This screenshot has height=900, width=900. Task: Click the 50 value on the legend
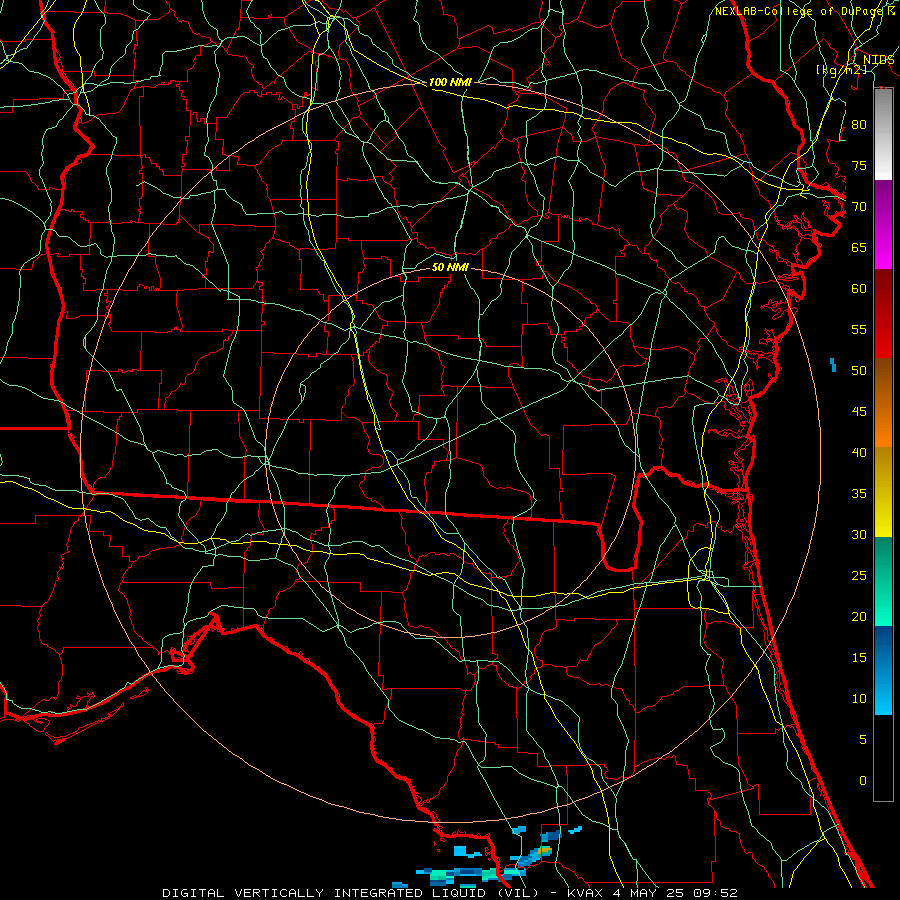[x=859, y=371]
